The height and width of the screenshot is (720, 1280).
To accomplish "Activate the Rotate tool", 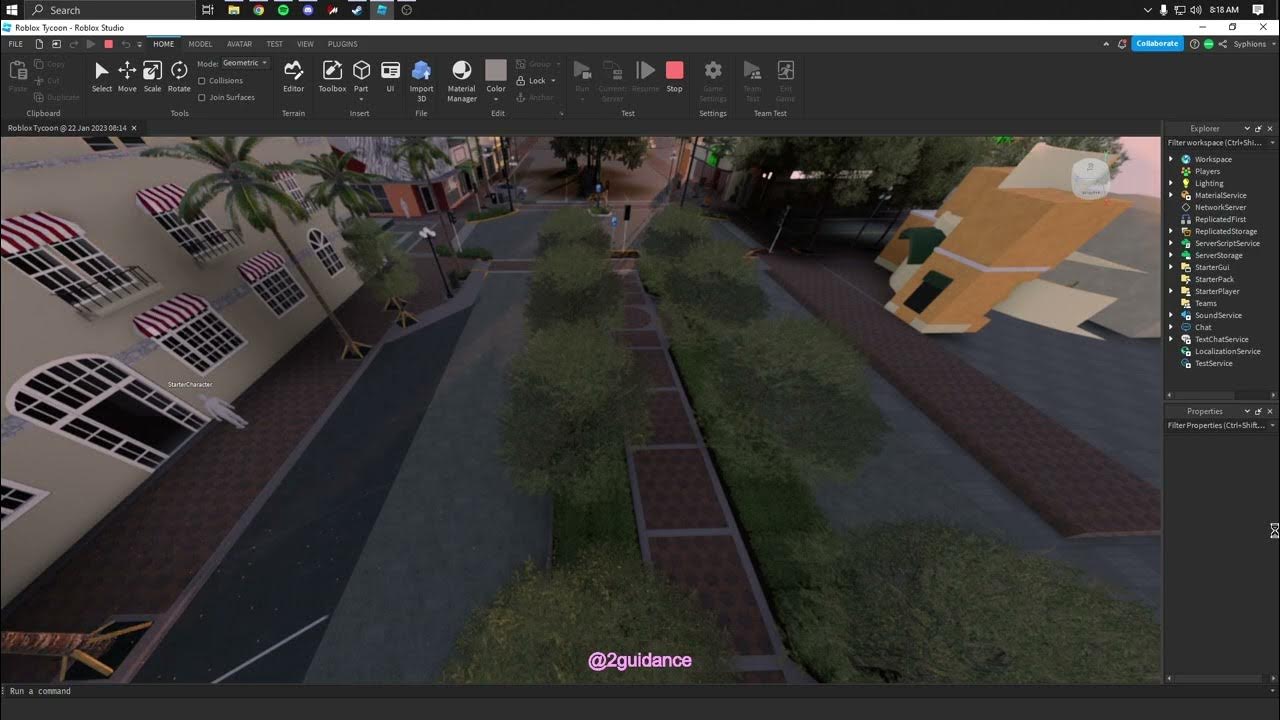I will 179,77.
